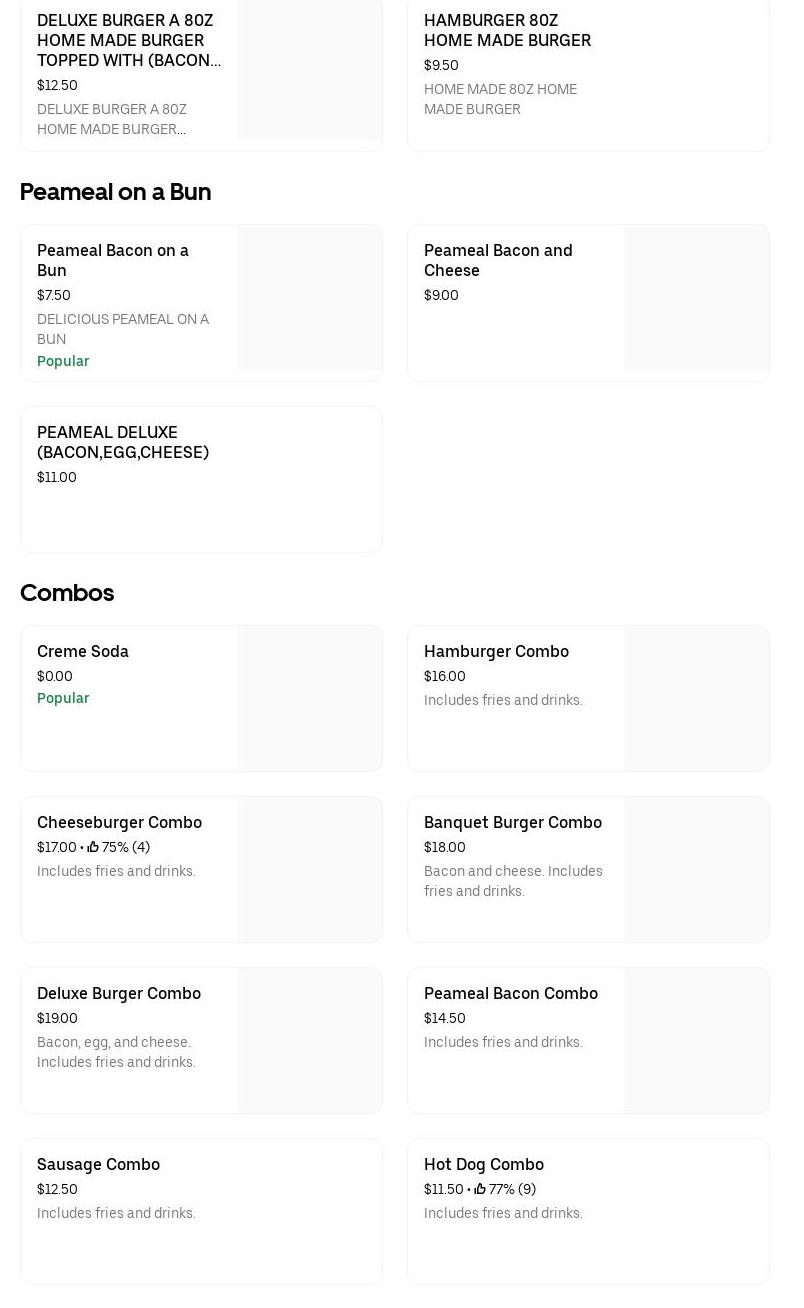Click the Combos section heading
Image resolution: width=804 pixels, height=1308 pixels.
click(67, 593)
